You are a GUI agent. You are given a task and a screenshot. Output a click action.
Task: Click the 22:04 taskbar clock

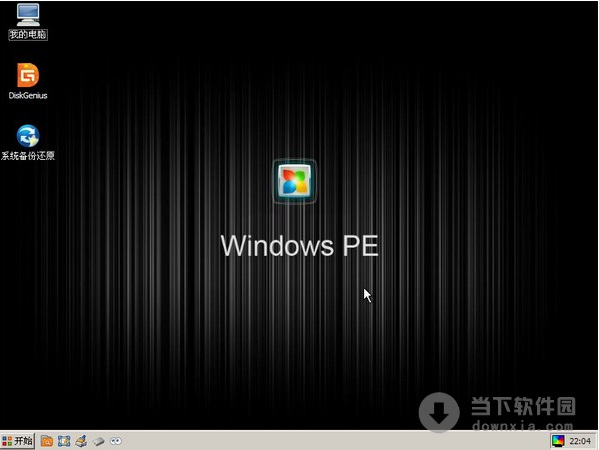pos(580,441)
